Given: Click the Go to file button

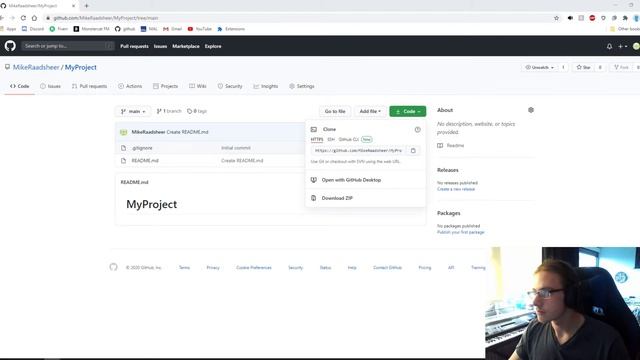Looking at the screenshot, I should pos(335,111).
